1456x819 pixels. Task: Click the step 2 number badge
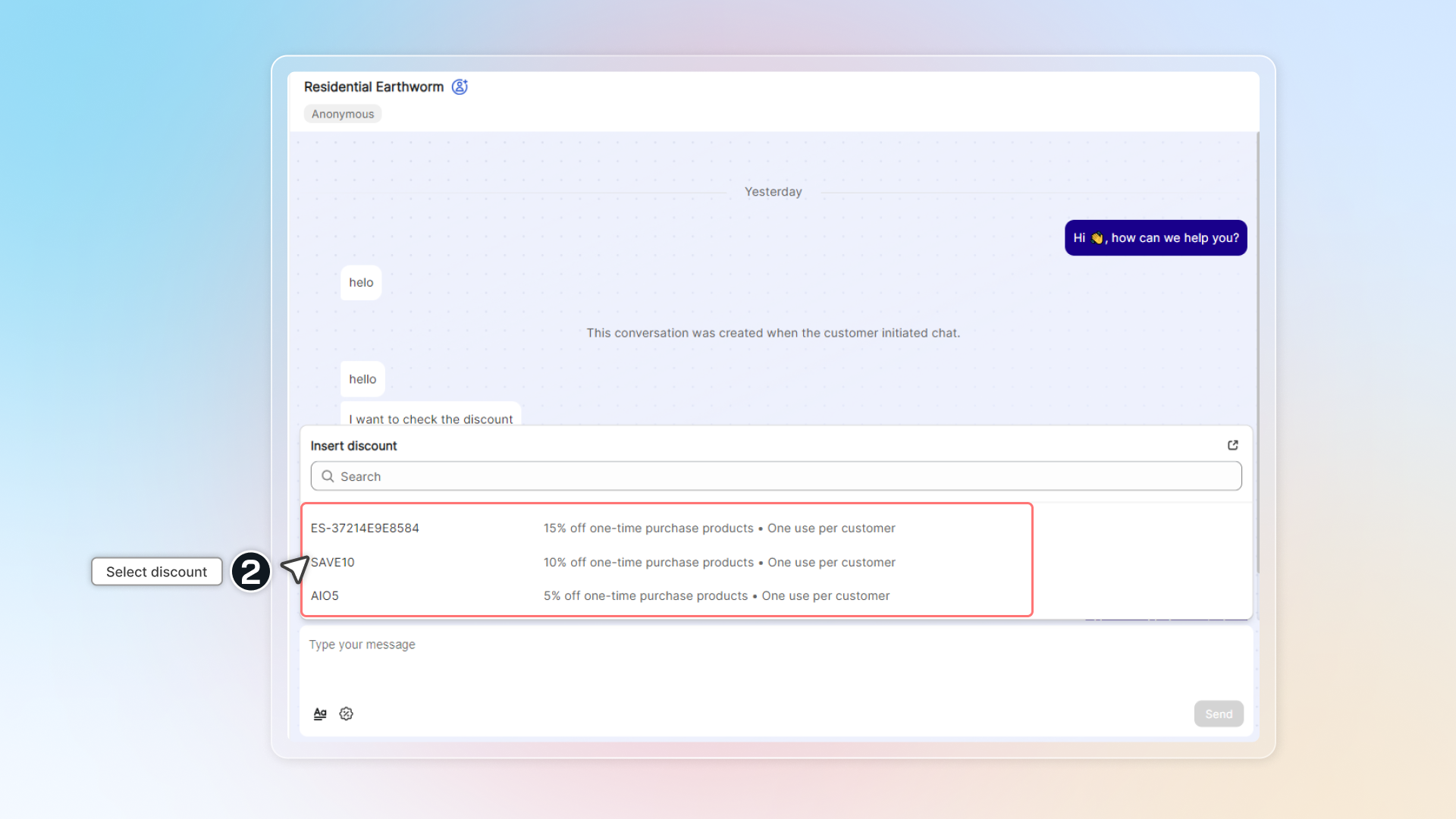point(251,572)
